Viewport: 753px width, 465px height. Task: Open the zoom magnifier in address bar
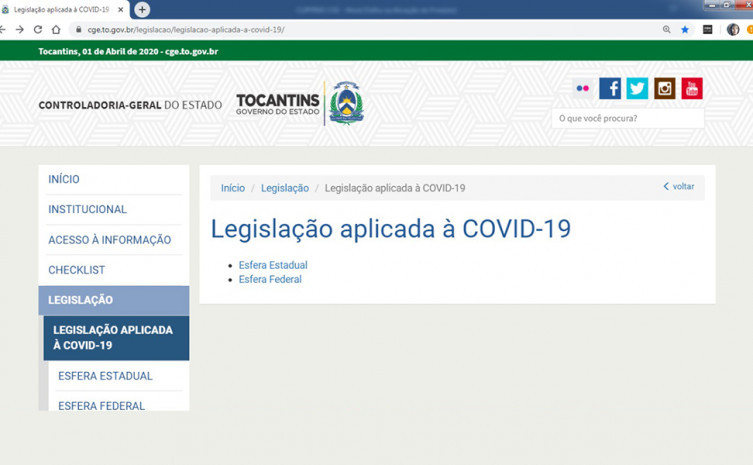pos(667,30)
